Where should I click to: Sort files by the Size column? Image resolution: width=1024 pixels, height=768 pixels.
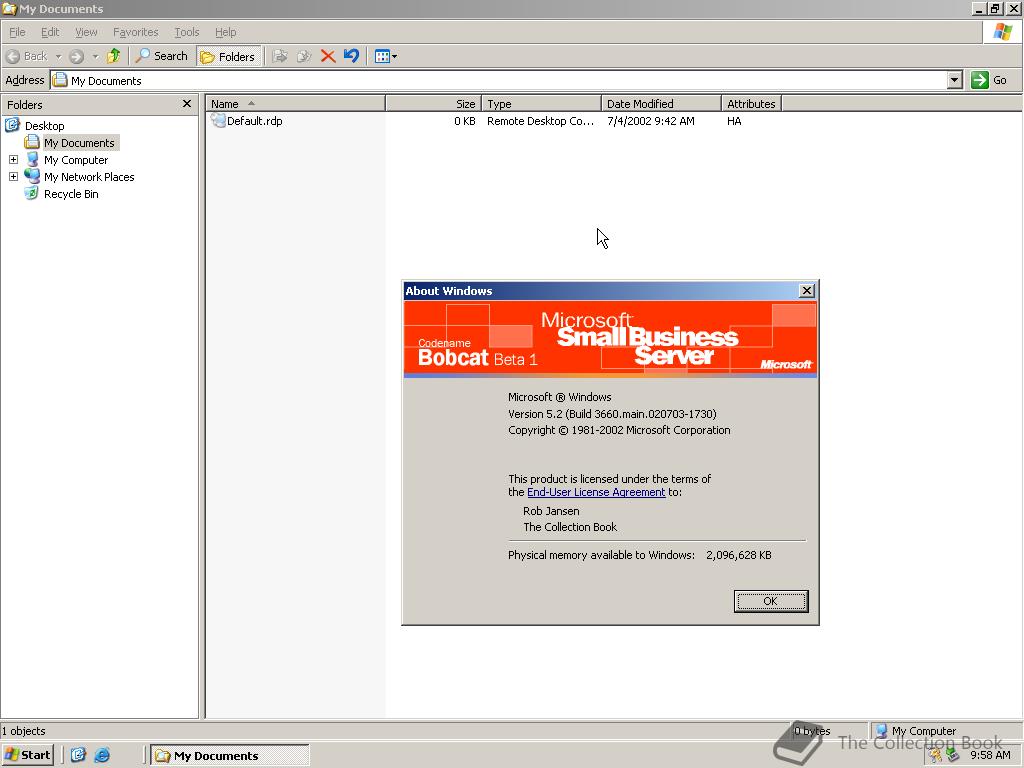[434, 104]
